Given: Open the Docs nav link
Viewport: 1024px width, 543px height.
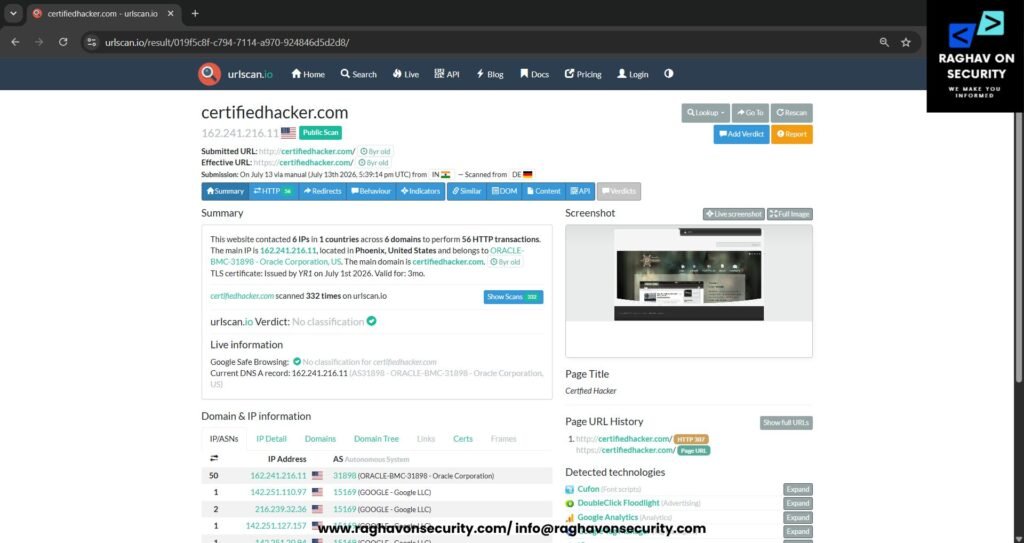Looking at the screenshot, I should click(x=534, y=74).
